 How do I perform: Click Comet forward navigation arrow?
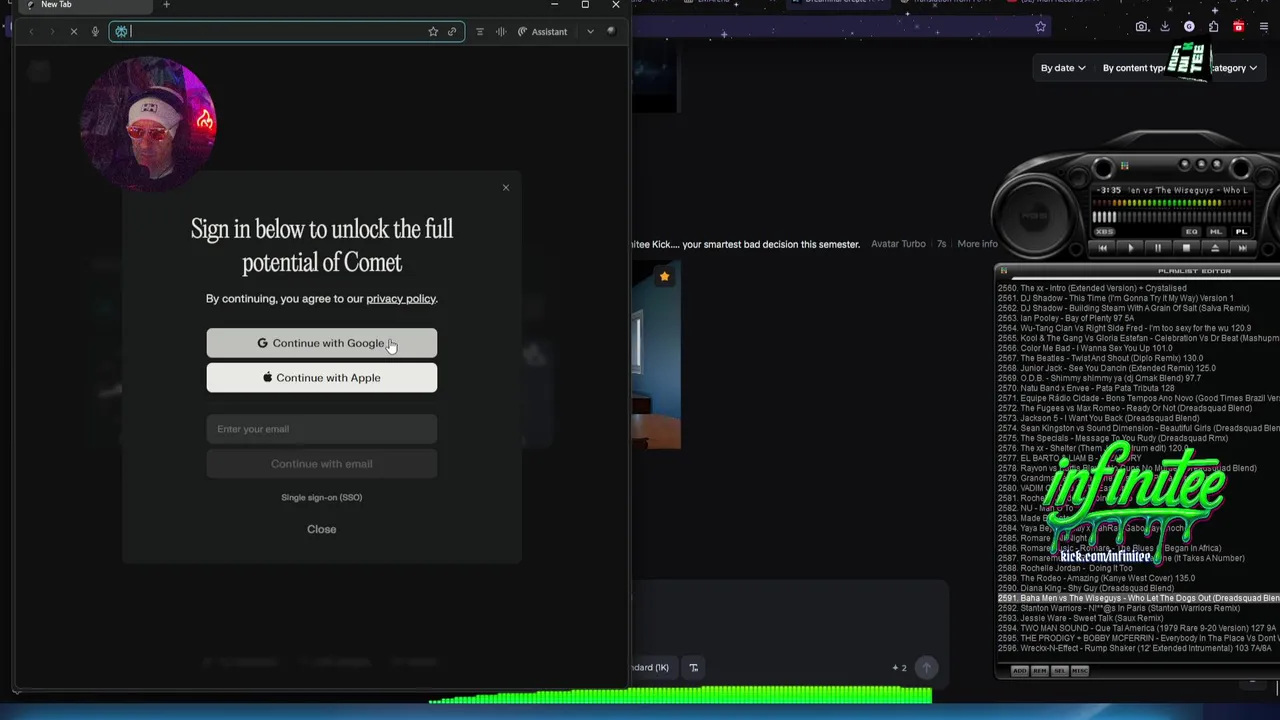point(52,32)
